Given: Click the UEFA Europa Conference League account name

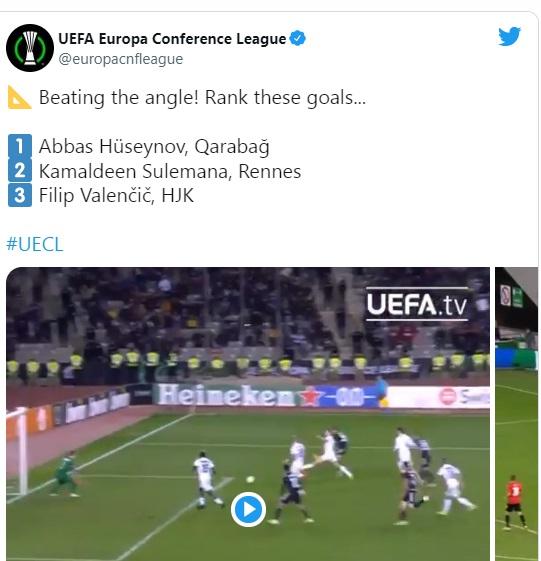Looking at the screenshot, I should pos(172,39).
